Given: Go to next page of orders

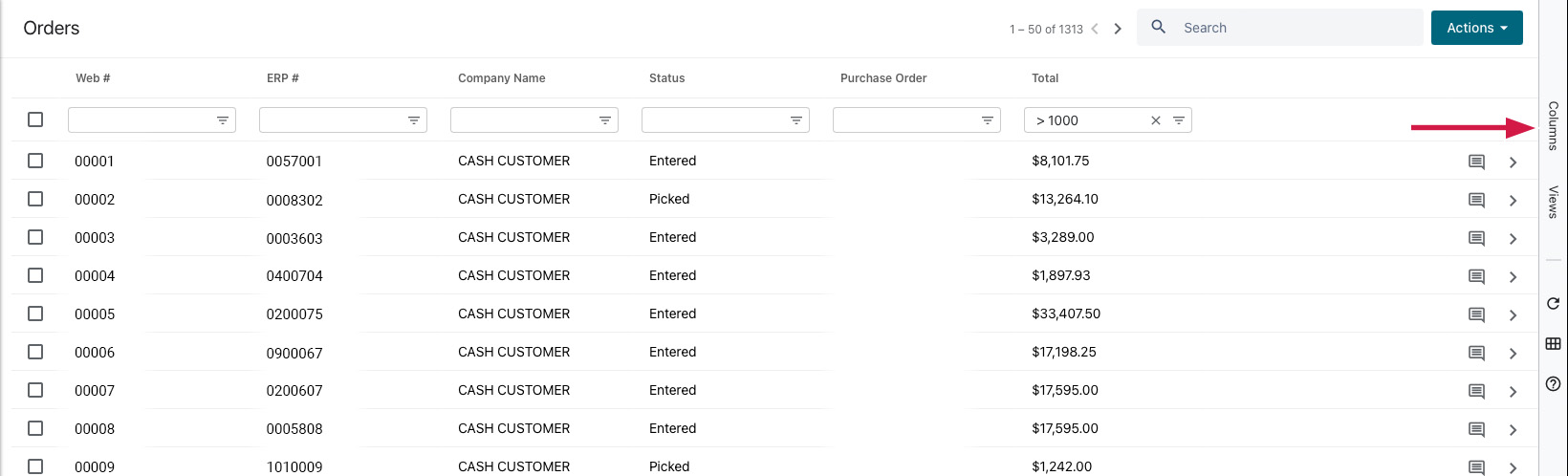Looking at the screenshot, I should pyautogui.click(x=1118, y=29).
